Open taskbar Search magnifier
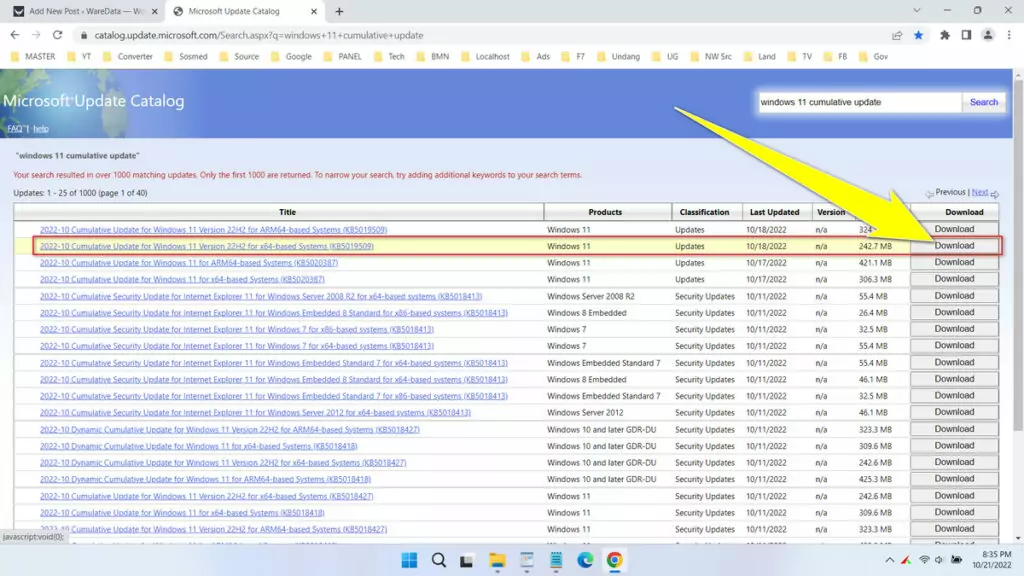The image size is (1024, 576). pos(439,560)
